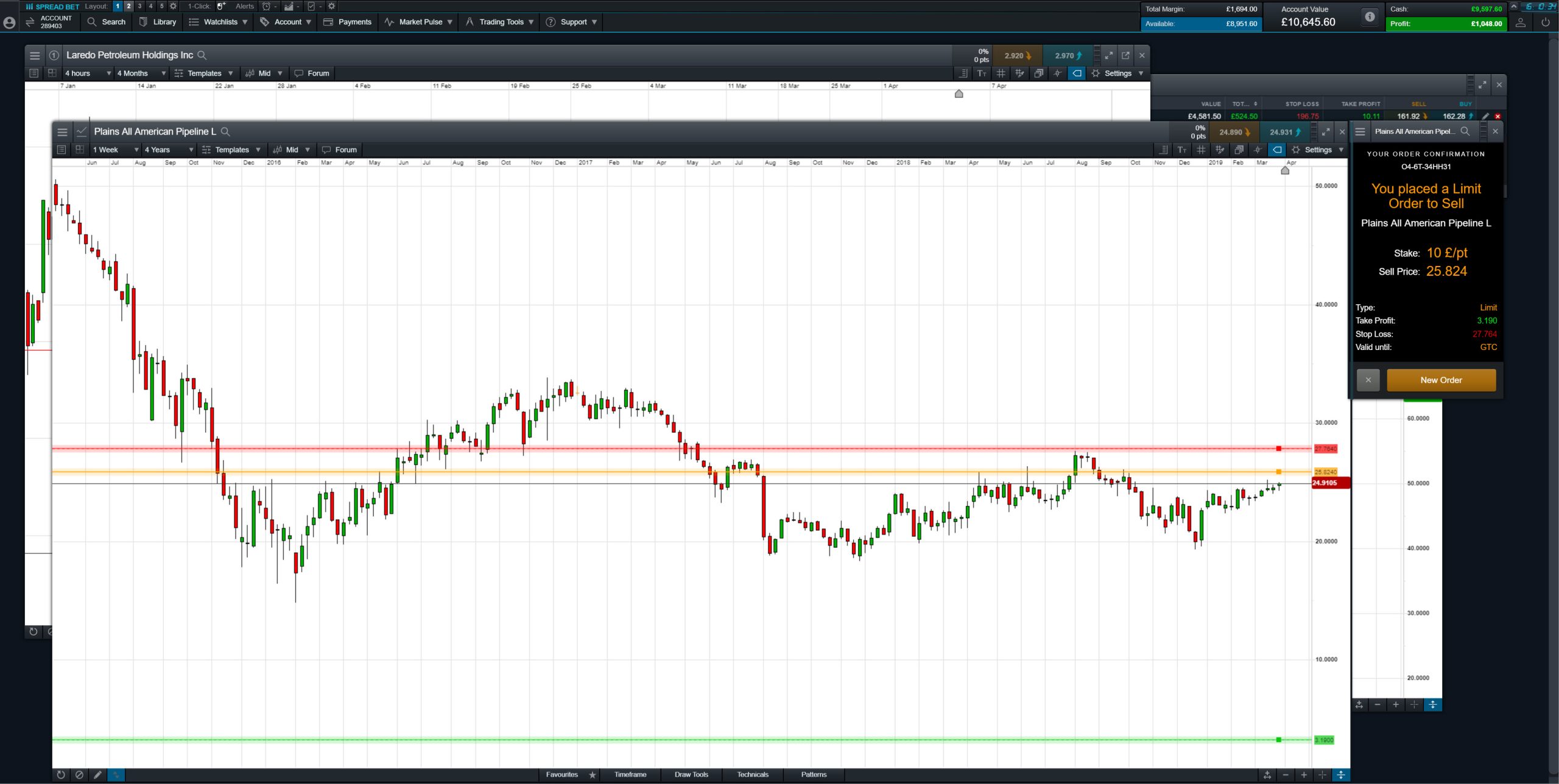This screenshot has height=784, width=1559.
Task: Click the power logout icon at top right
Action: [1545, 23]
